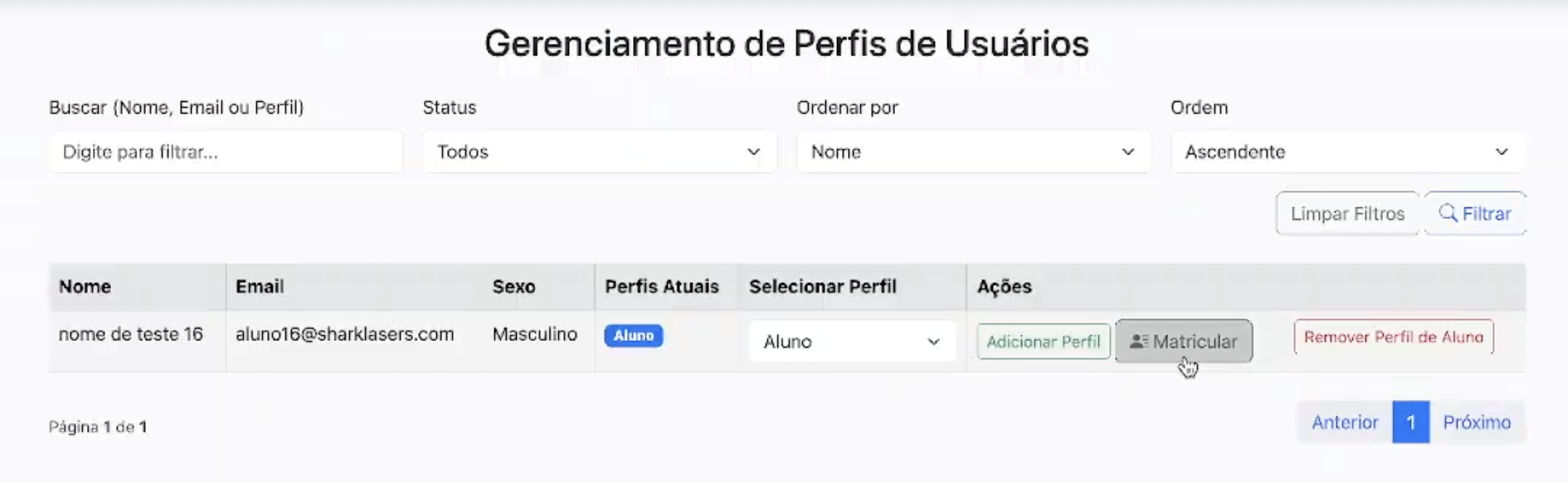Select page 1 in pagination
The height and width of the screenshot is (483, 1568).
click(1411, 422)
